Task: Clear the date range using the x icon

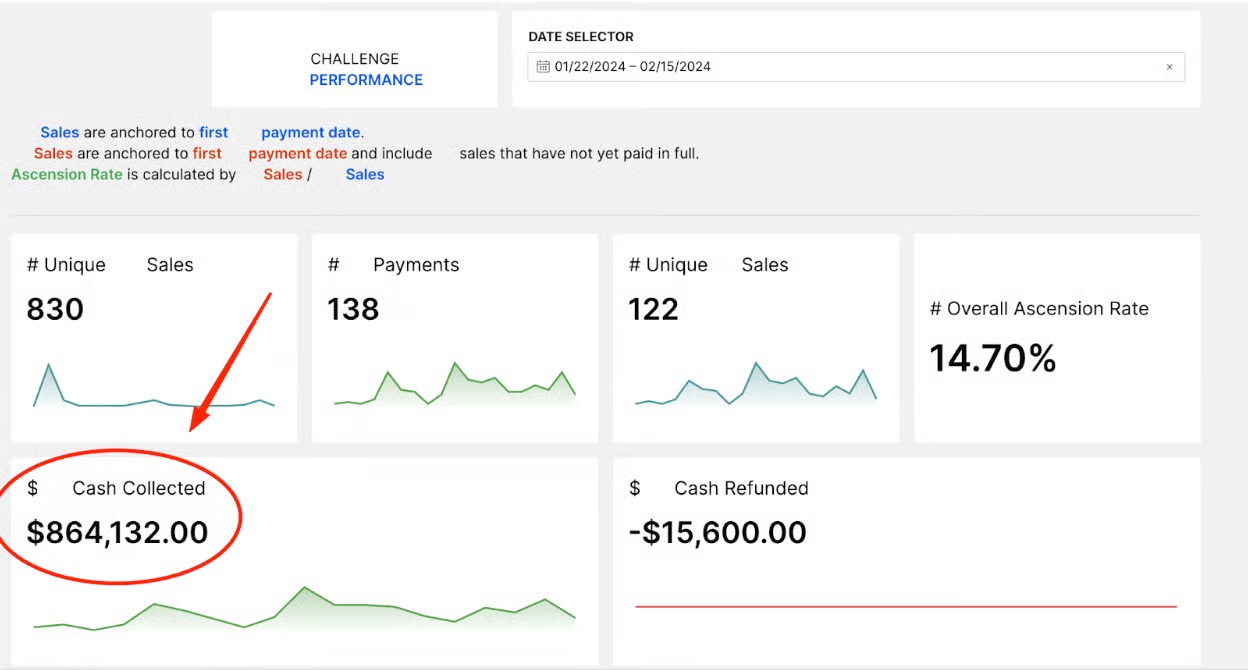Action: point(1170,66)
